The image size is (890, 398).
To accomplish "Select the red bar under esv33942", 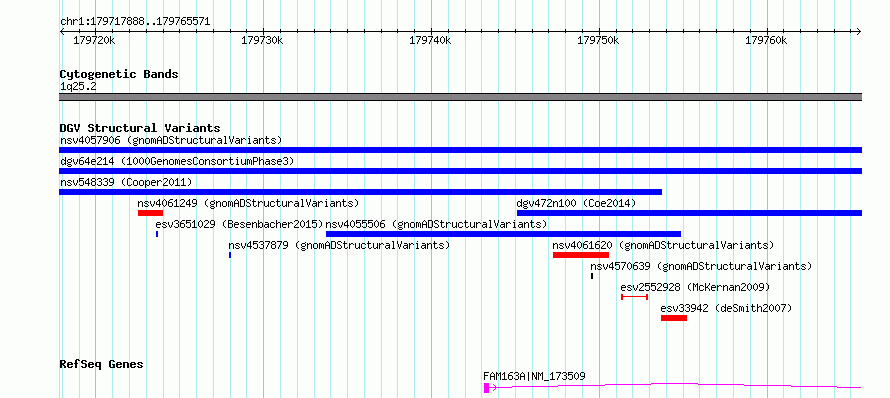I will coord(674,318).
